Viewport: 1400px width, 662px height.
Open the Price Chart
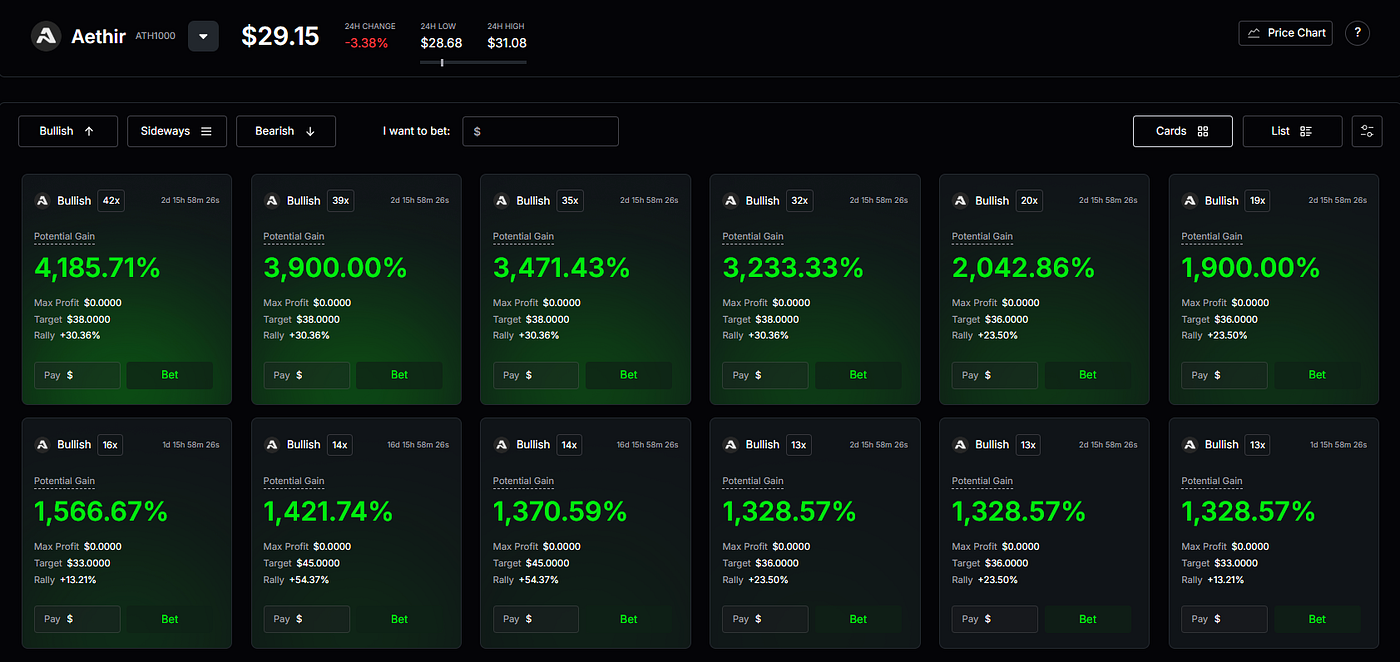[1285, 33]
